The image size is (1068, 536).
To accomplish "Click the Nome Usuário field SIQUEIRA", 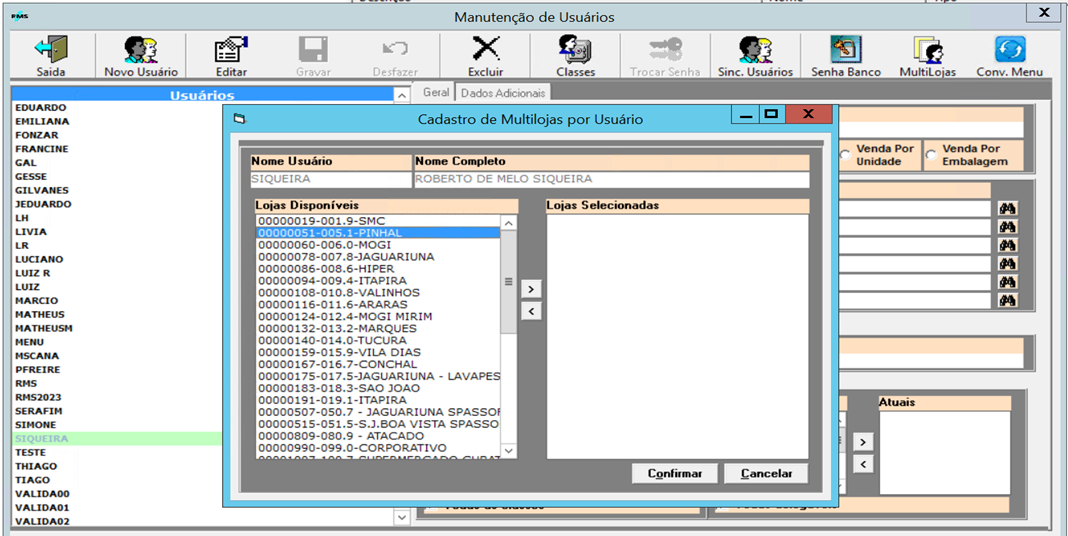I will [x=331, y=180].
